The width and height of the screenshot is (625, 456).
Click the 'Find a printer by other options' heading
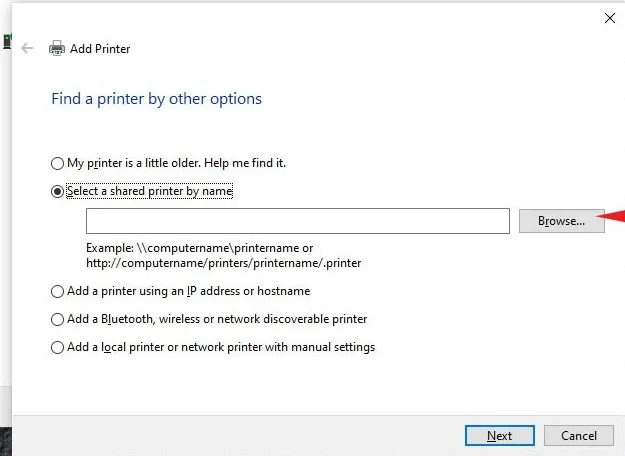tap(156, 99)
